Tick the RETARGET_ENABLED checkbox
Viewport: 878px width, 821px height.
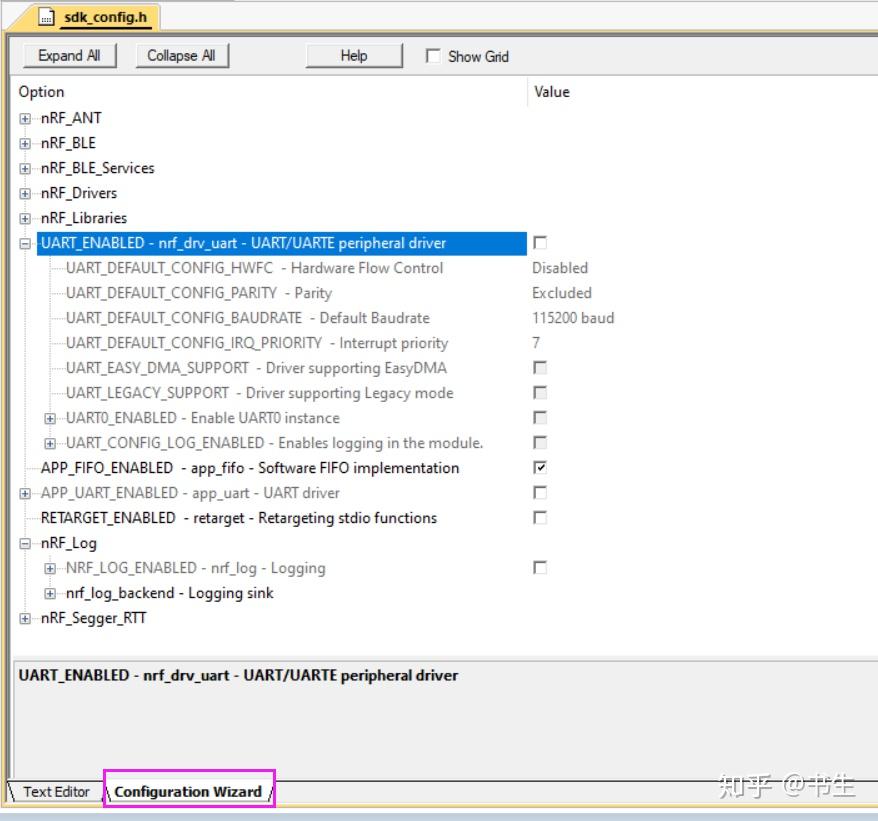click(540, 517)
